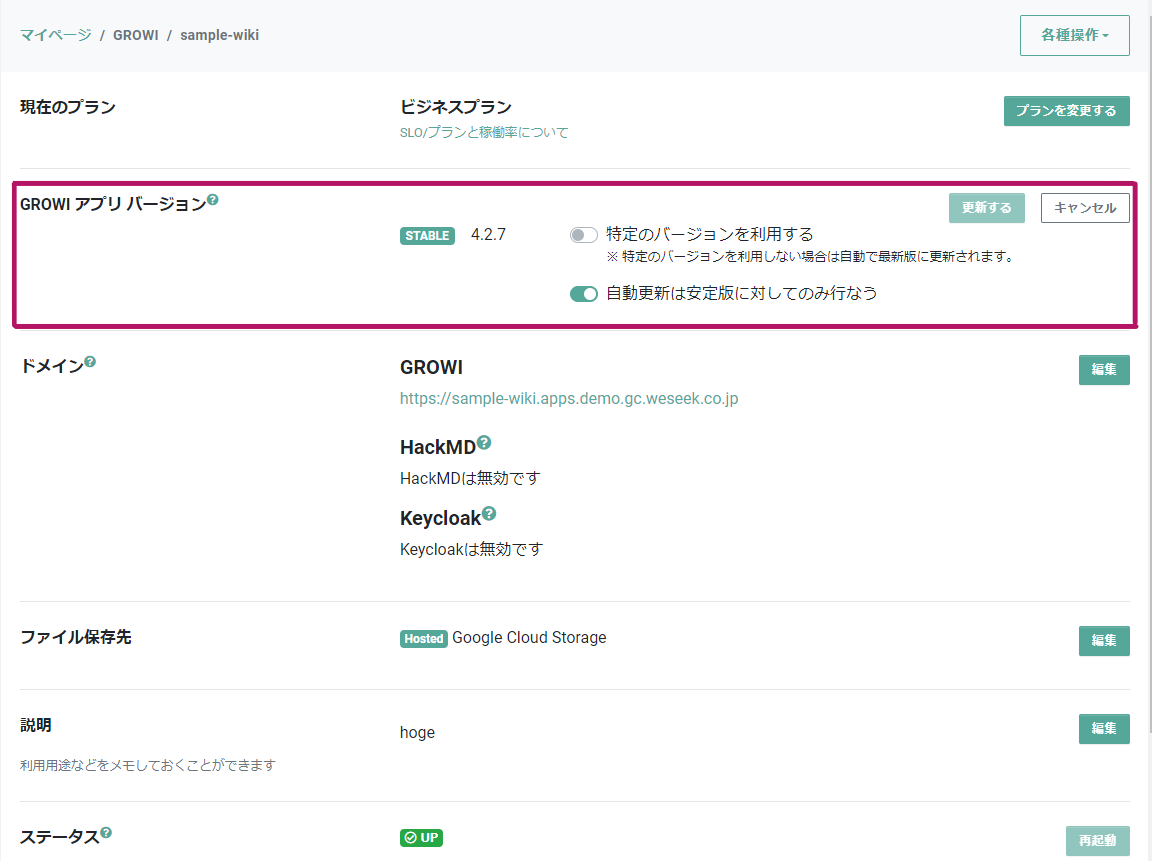Click the Hosted storage badge
Viewport: 1152px width, 861px height.
click(424, 638)
